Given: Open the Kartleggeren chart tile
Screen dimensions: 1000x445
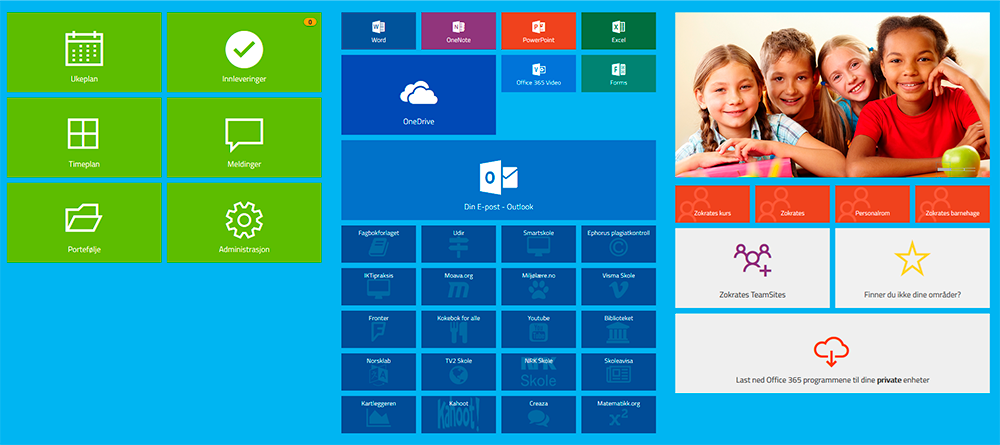Looking at the screenshot, I should (378, 414).
